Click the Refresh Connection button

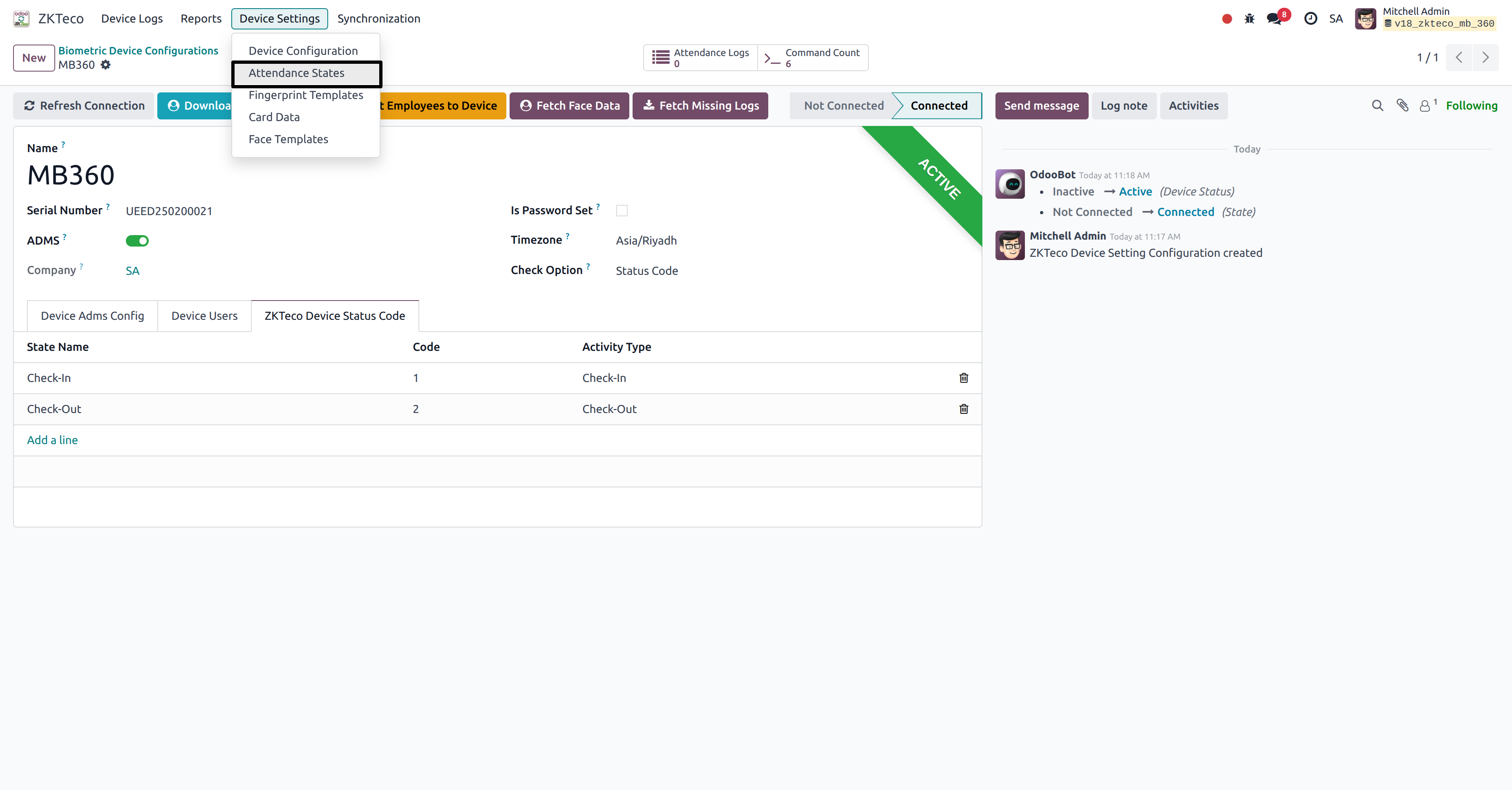[x=83, y=106]
